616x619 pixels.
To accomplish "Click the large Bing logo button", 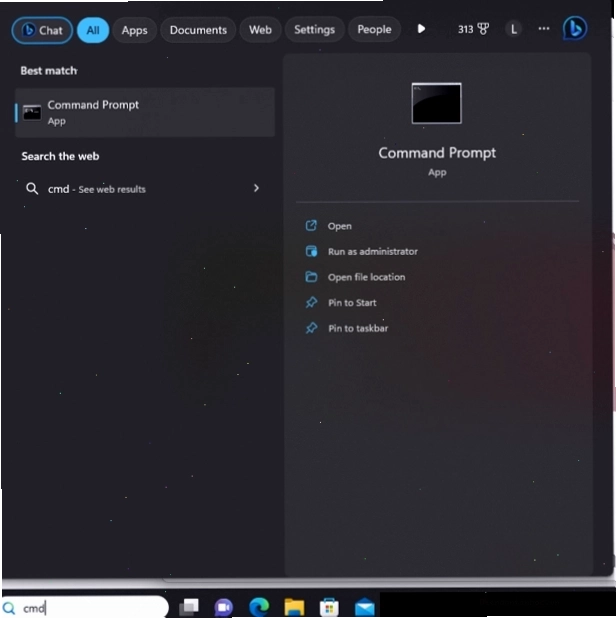I will [575, 28].
